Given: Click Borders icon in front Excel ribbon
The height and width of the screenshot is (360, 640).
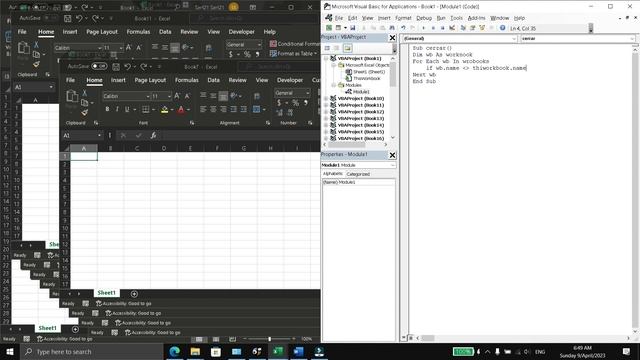Looking at the screenshot, I should [x=145, y=109].
